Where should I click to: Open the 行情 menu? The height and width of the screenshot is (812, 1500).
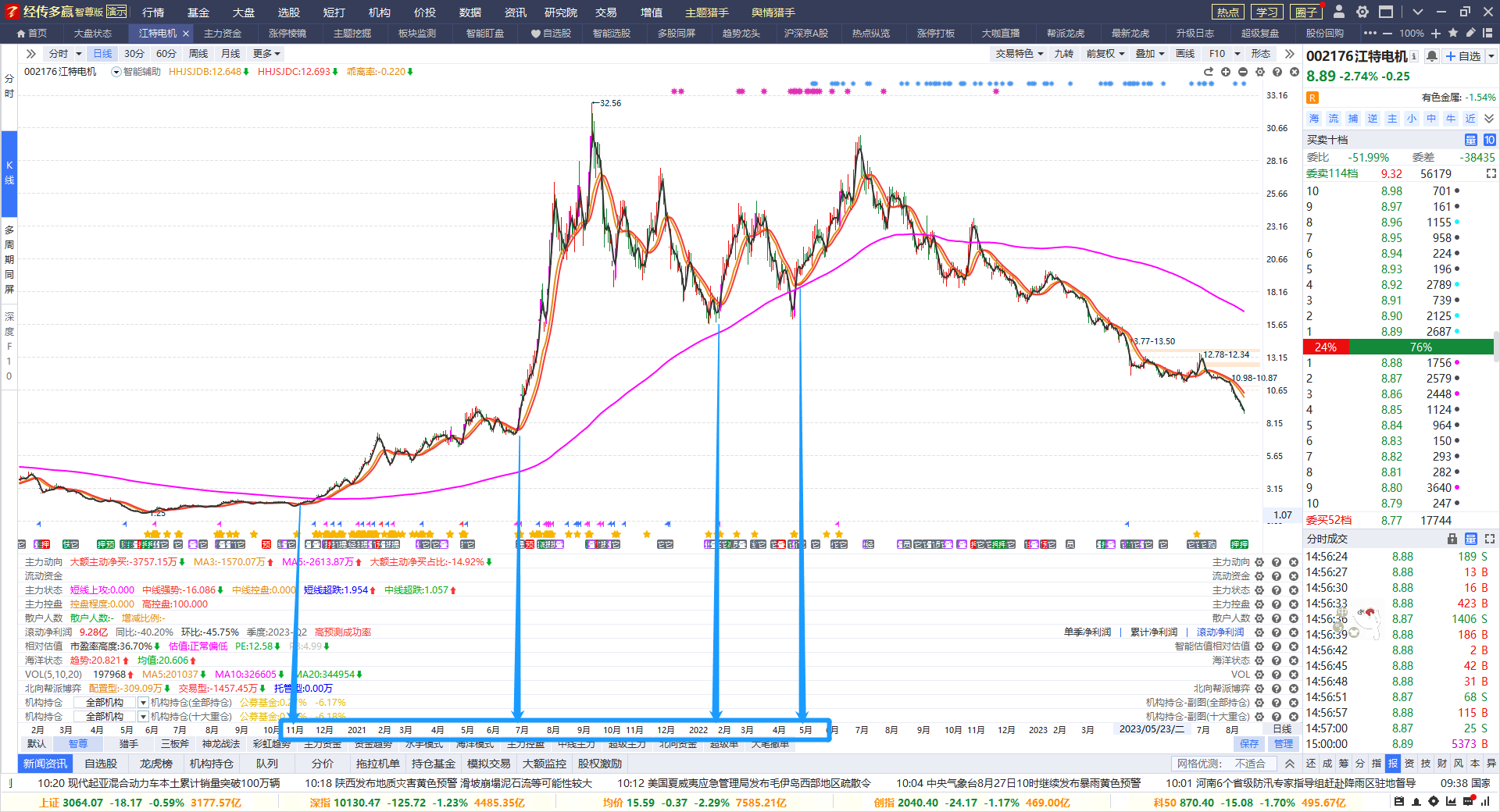pos(153,12)
